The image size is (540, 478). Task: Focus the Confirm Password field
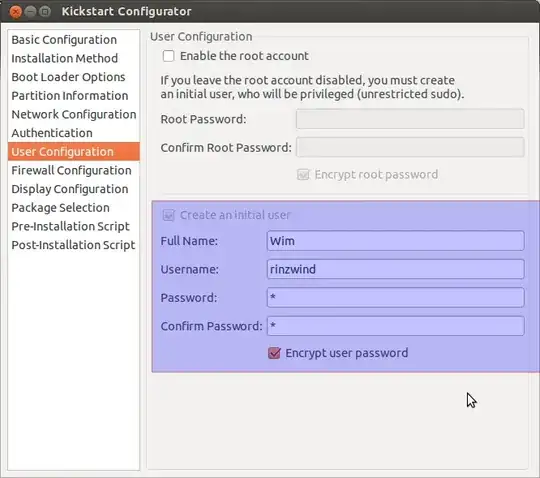(395, 326)
